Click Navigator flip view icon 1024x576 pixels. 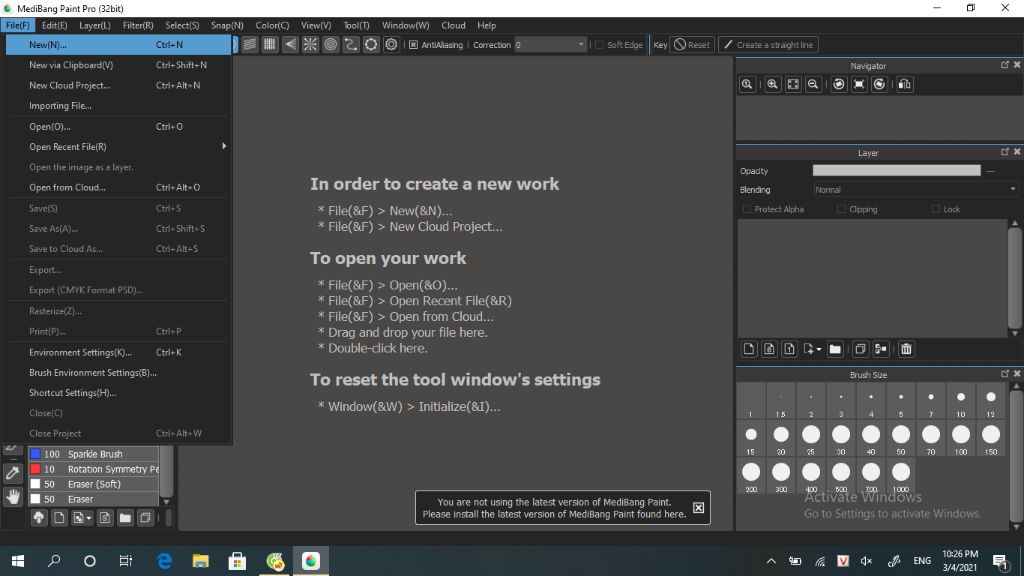point(904,84)
